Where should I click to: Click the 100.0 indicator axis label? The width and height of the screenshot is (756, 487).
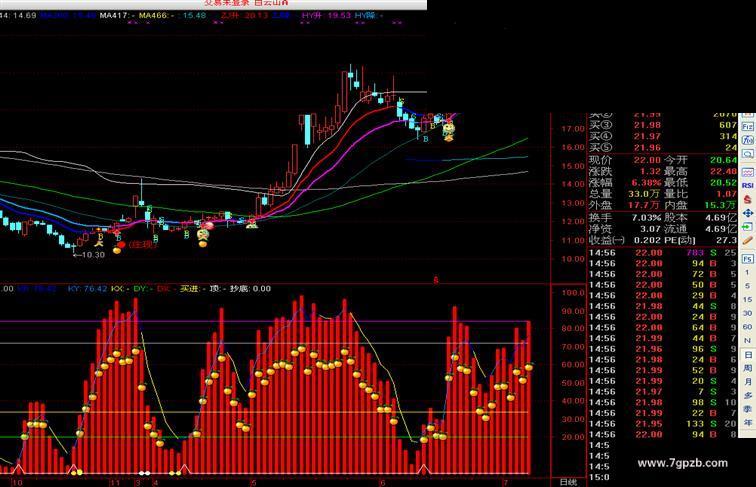pyautogui.click(x=572, y=293)
